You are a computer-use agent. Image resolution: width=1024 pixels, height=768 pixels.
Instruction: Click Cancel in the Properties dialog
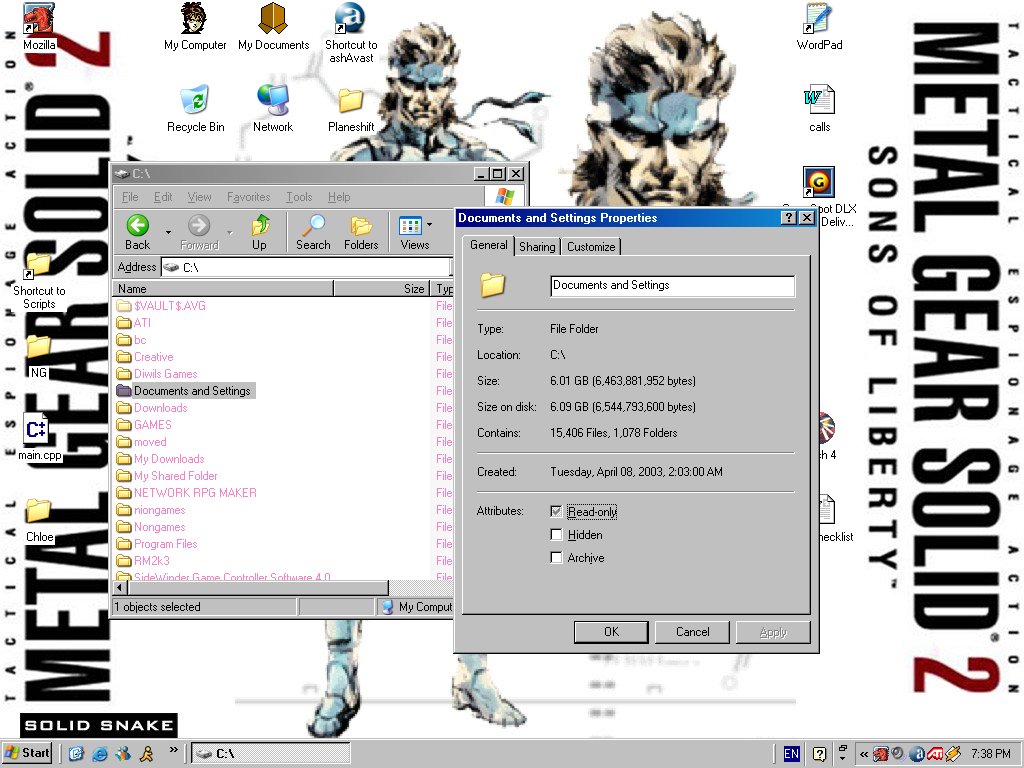(692, 632)
